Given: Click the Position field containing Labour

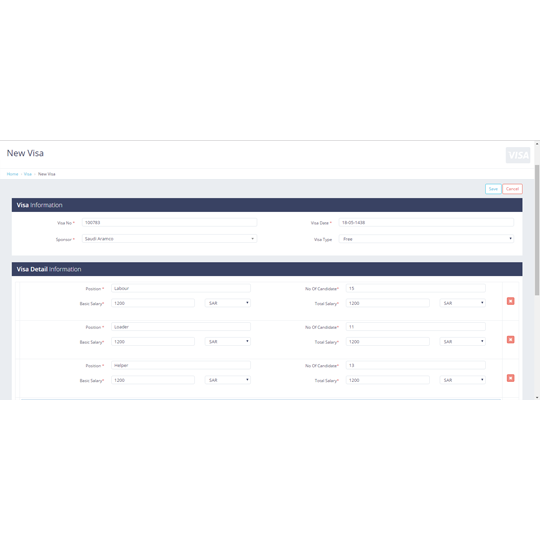Looking at the screenshot, I should [x=181, y=288].
